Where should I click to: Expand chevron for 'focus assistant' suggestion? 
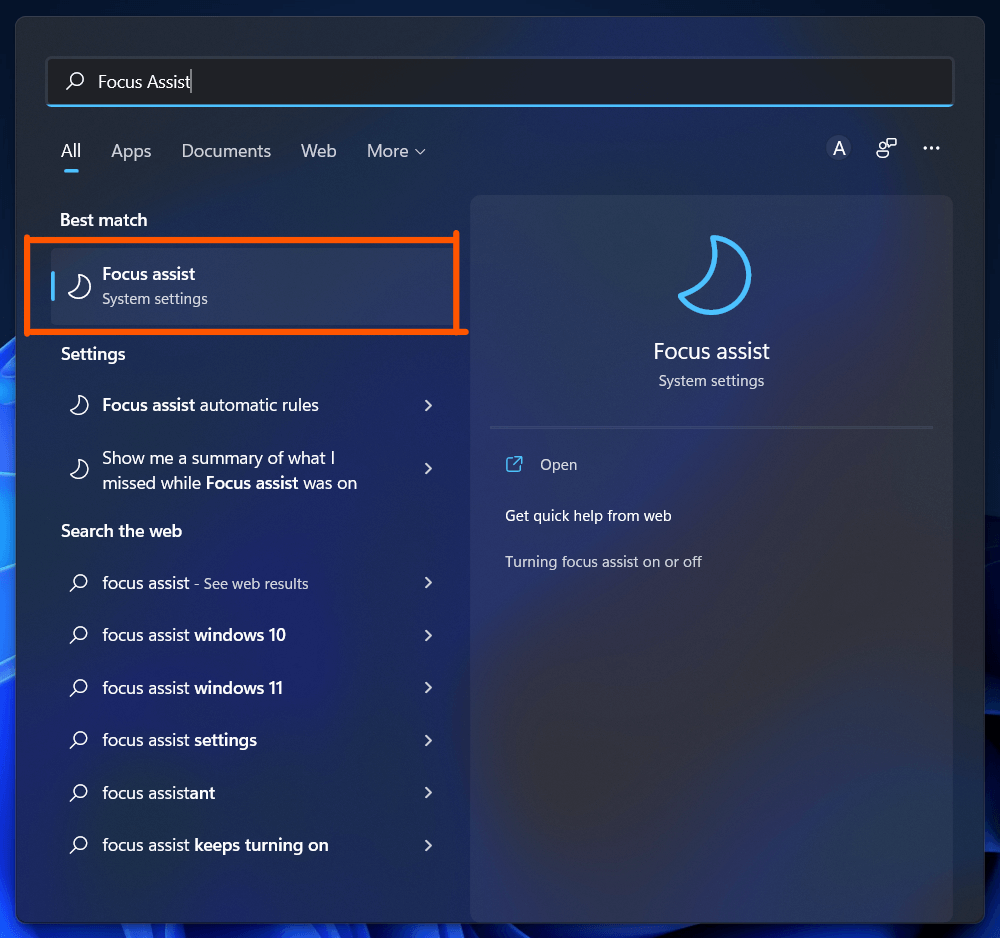429,793
